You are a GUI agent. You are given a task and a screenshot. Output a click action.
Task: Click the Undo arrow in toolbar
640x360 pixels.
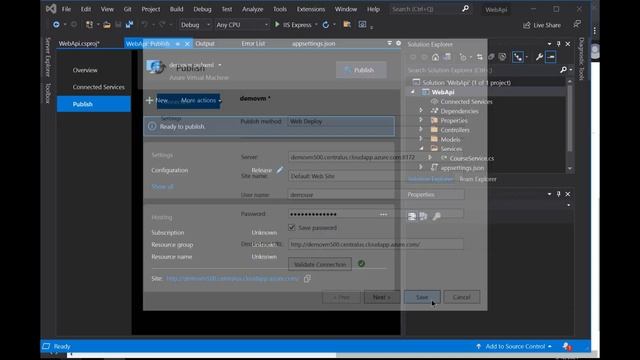point(144,25)
